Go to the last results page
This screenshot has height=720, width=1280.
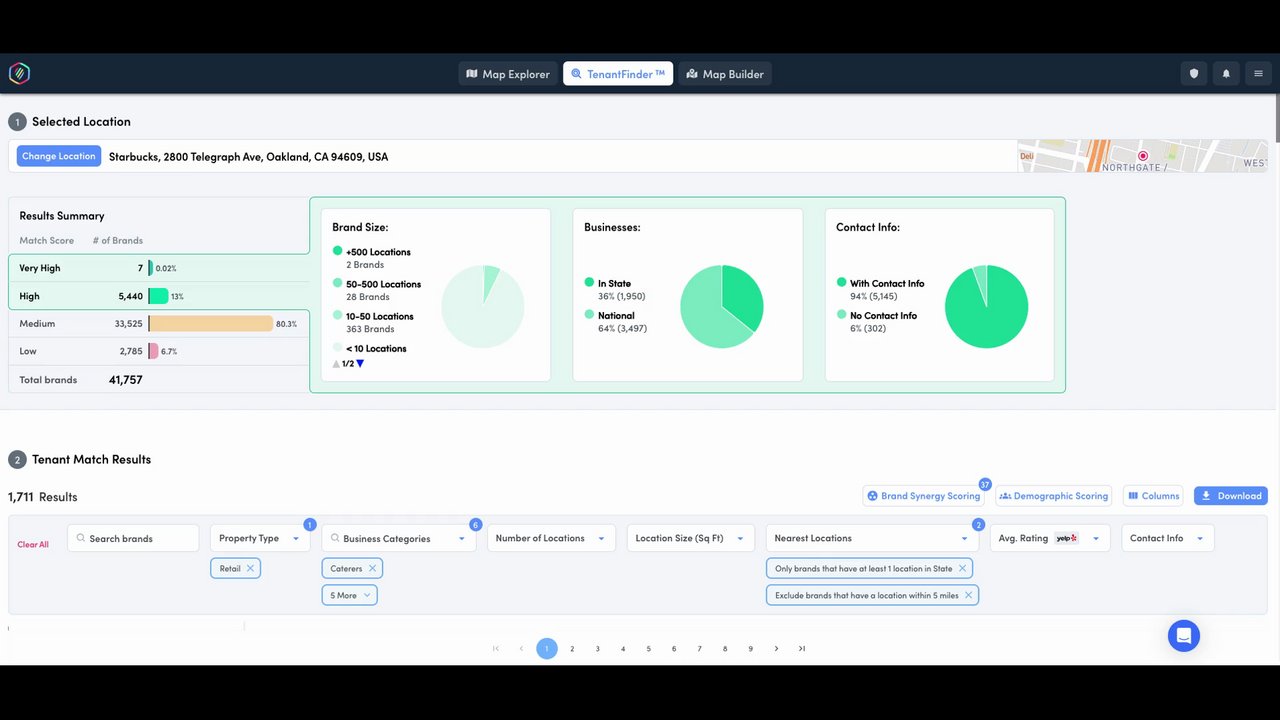802,648
